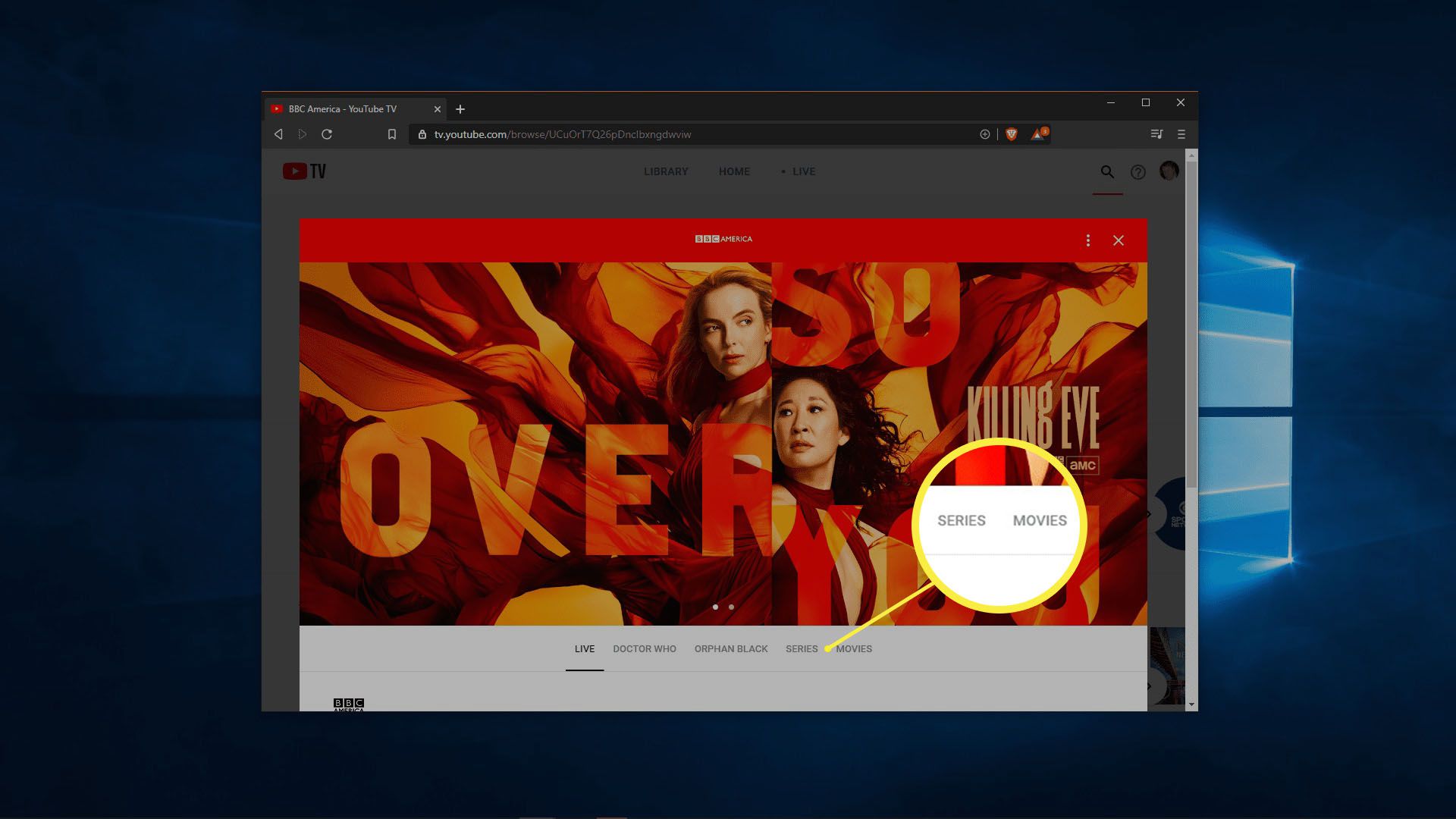Click the browser forward arrow
This screenshot has height=819, width=1456.
point(303,134)
